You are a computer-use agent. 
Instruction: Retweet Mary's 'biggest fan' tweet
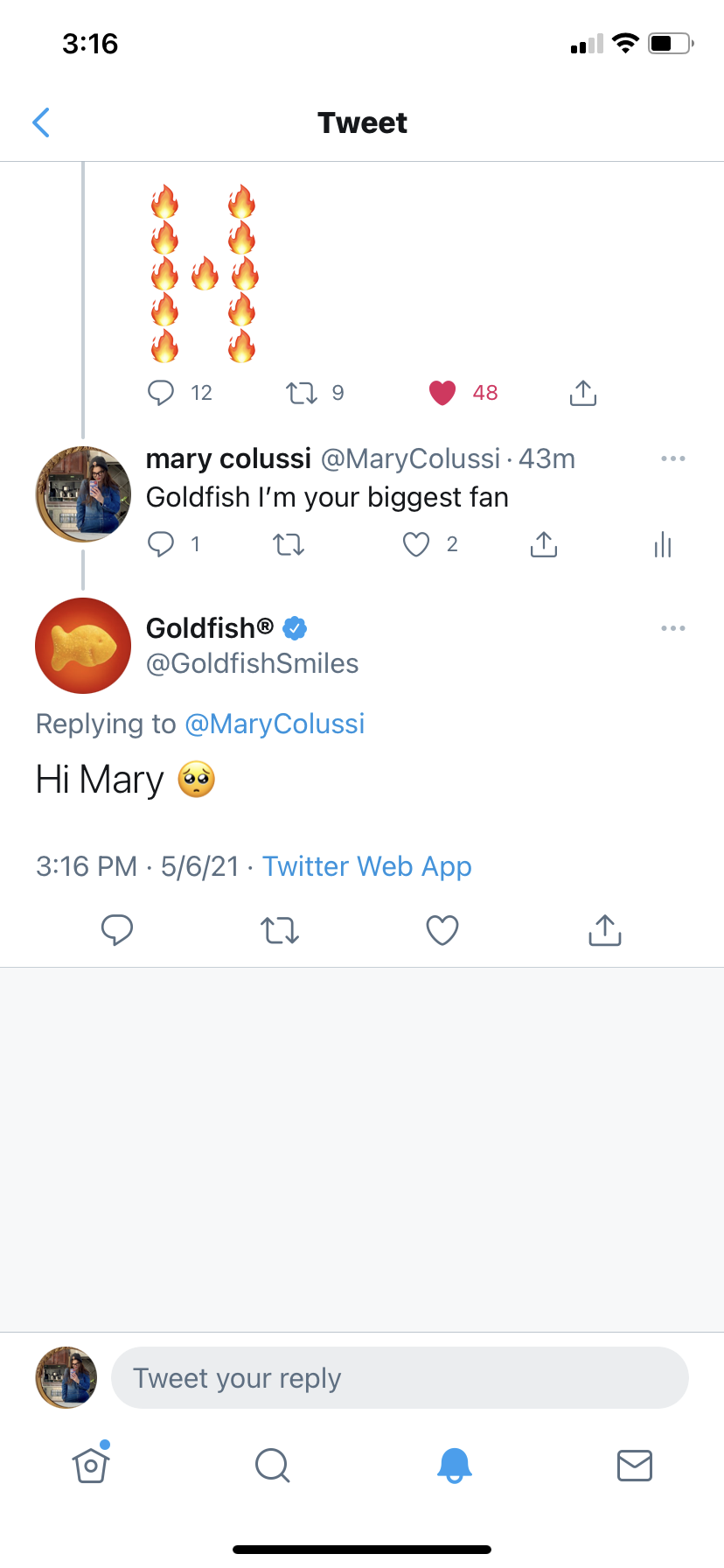click(x=289, y=544)
